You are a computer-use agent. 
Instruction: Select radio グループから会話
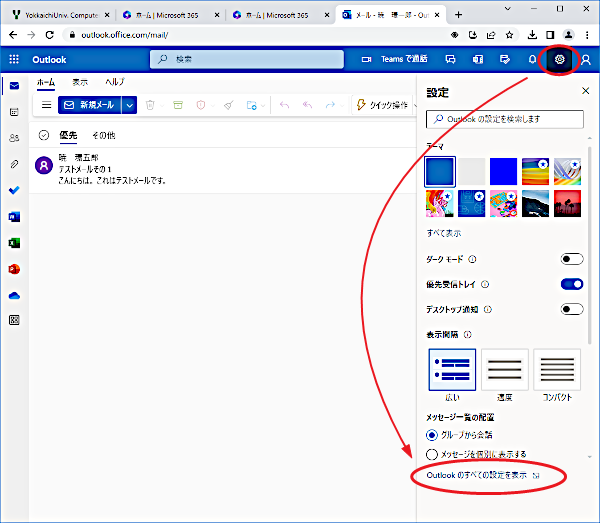click(x=432, y=435)
